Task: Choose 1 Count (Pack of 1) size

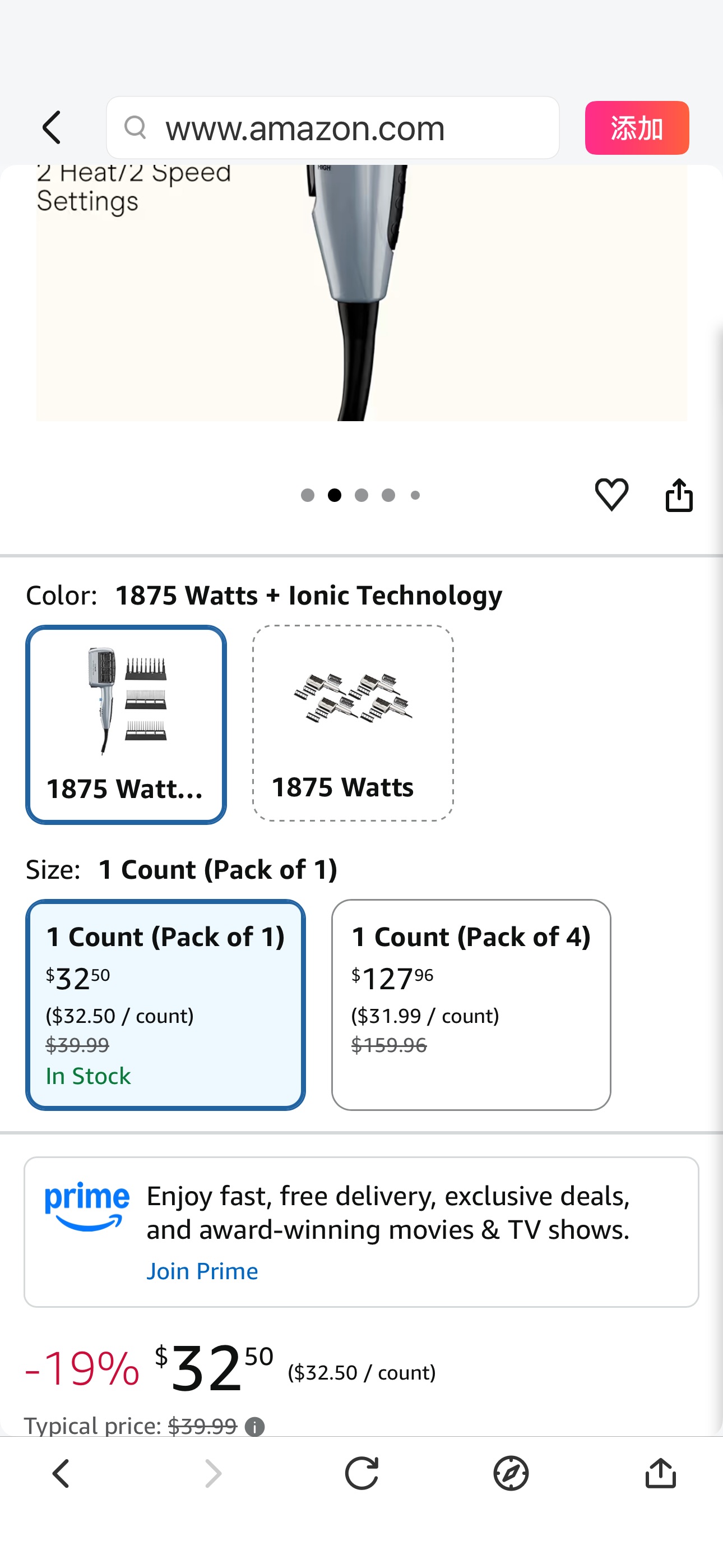Action: click(165, 1004)
